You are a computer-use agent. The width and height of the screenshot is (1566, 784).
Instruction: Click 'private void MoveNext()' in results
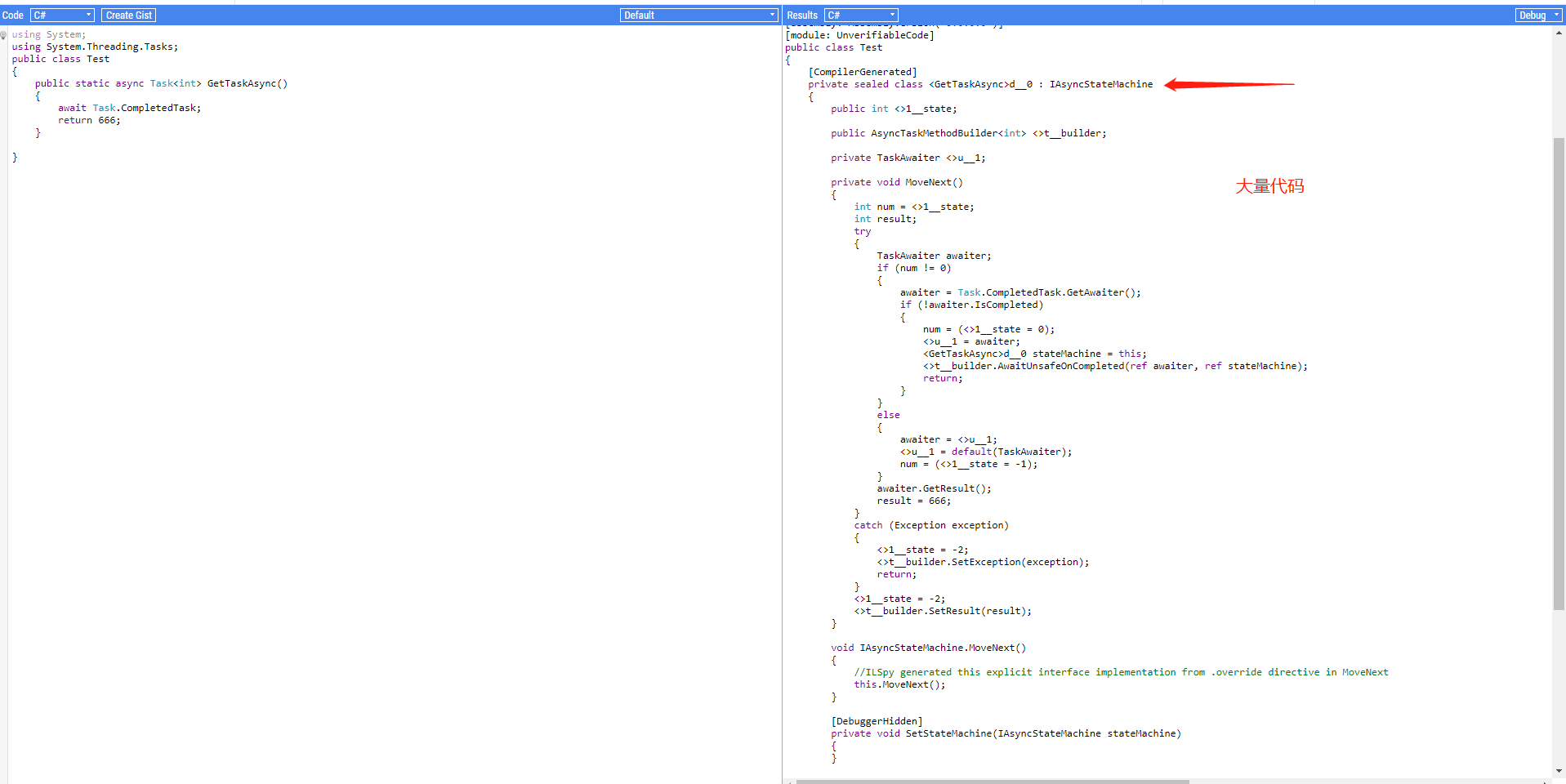(x=896, y=182)
